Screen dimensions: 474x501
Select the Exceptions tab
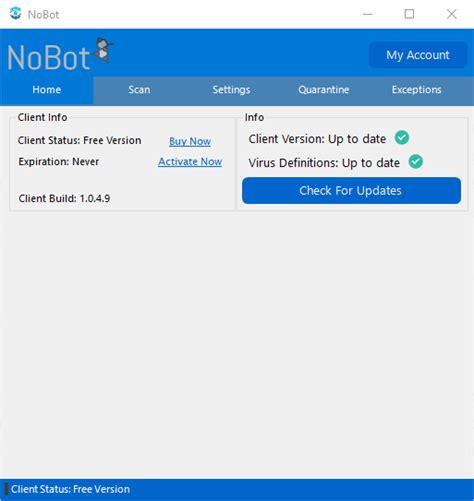(x=417, y=90)
